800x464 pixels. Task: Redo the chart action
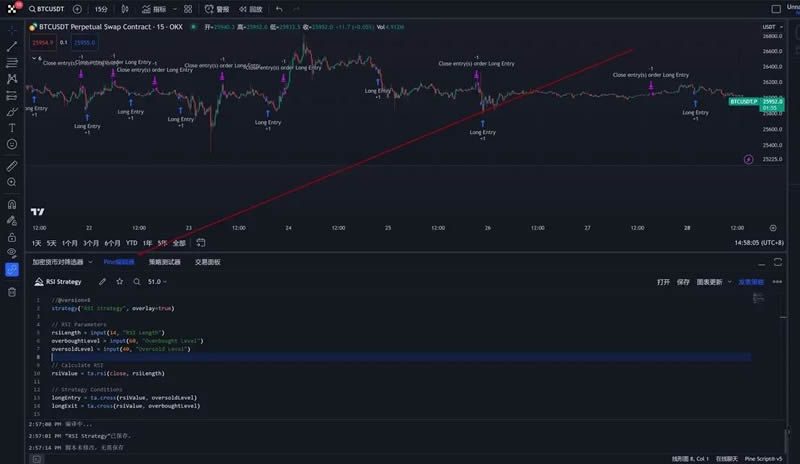point(296,9)
